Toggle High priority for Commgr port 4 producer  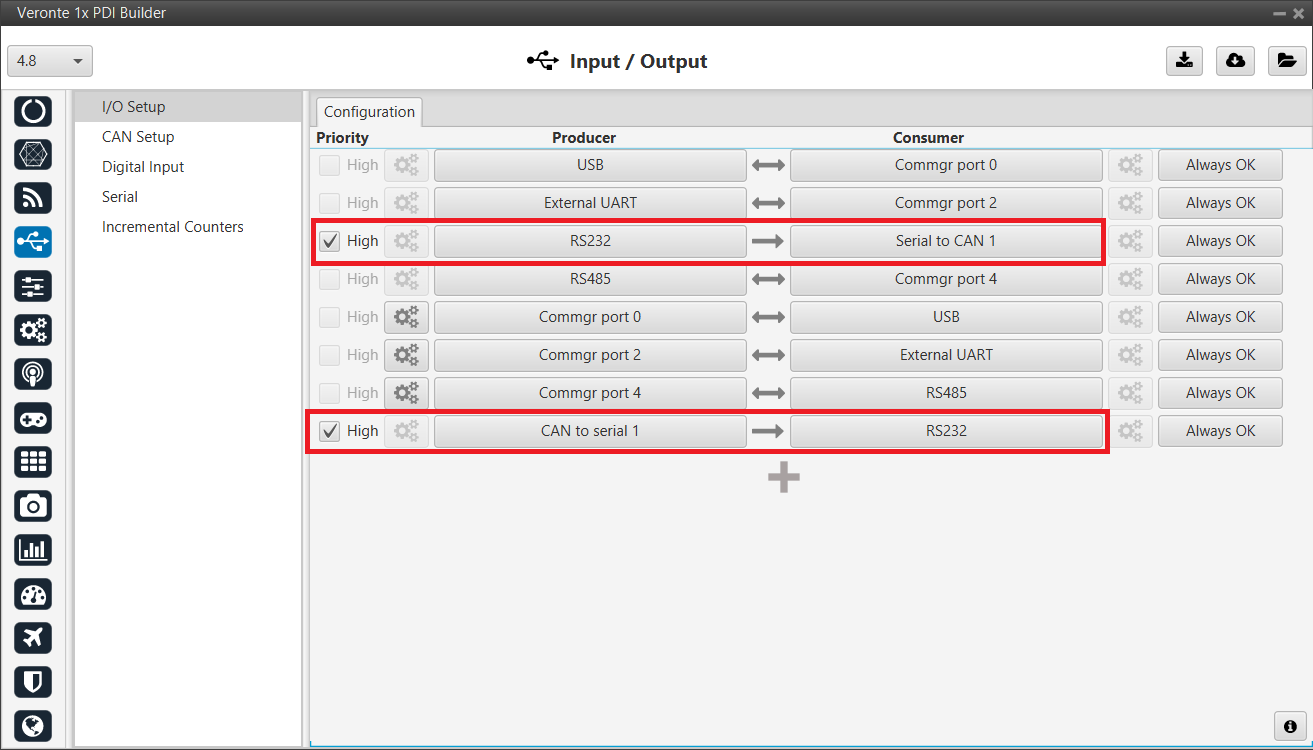(x=329, y=393)
